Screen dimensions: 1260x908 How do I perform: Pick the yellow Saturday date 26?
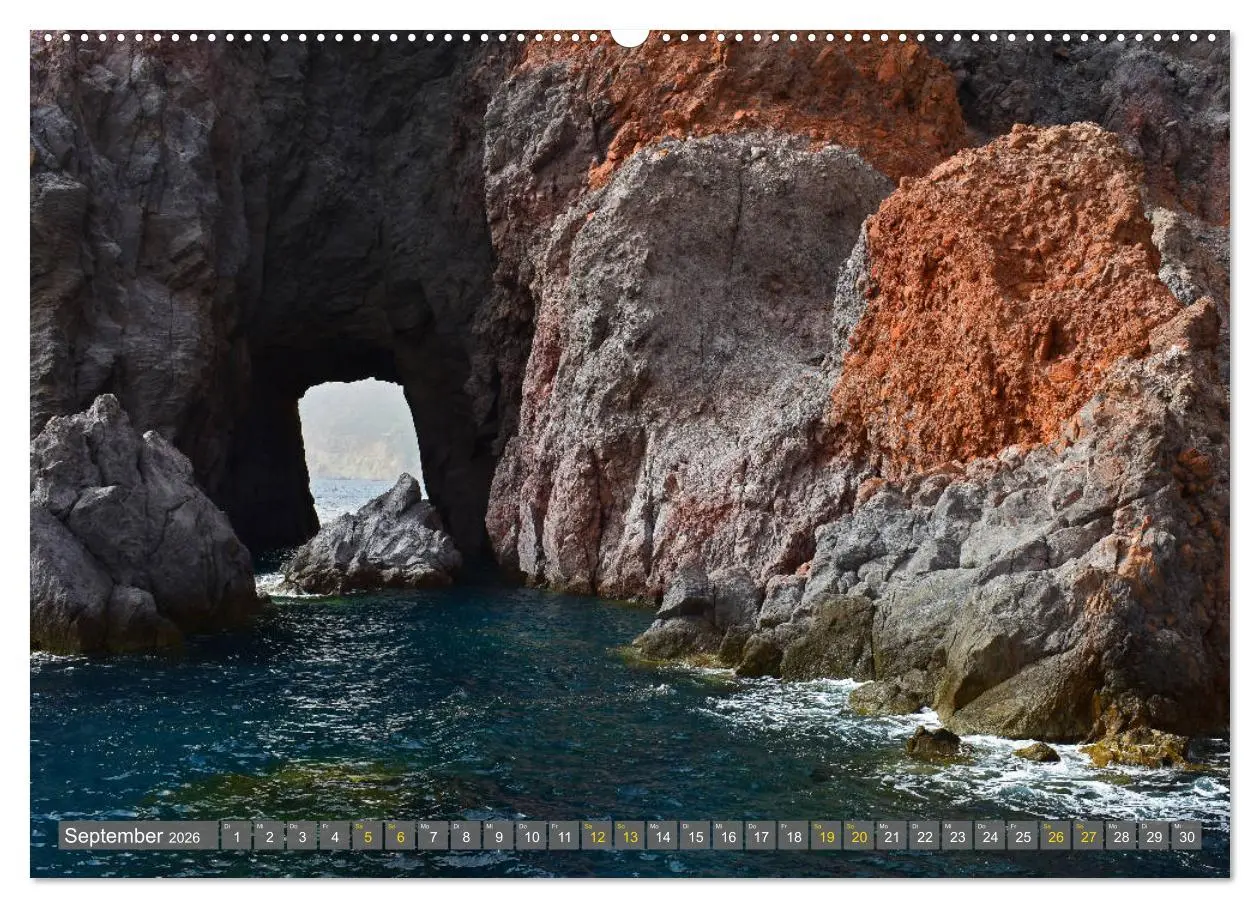coord(1055,836)
